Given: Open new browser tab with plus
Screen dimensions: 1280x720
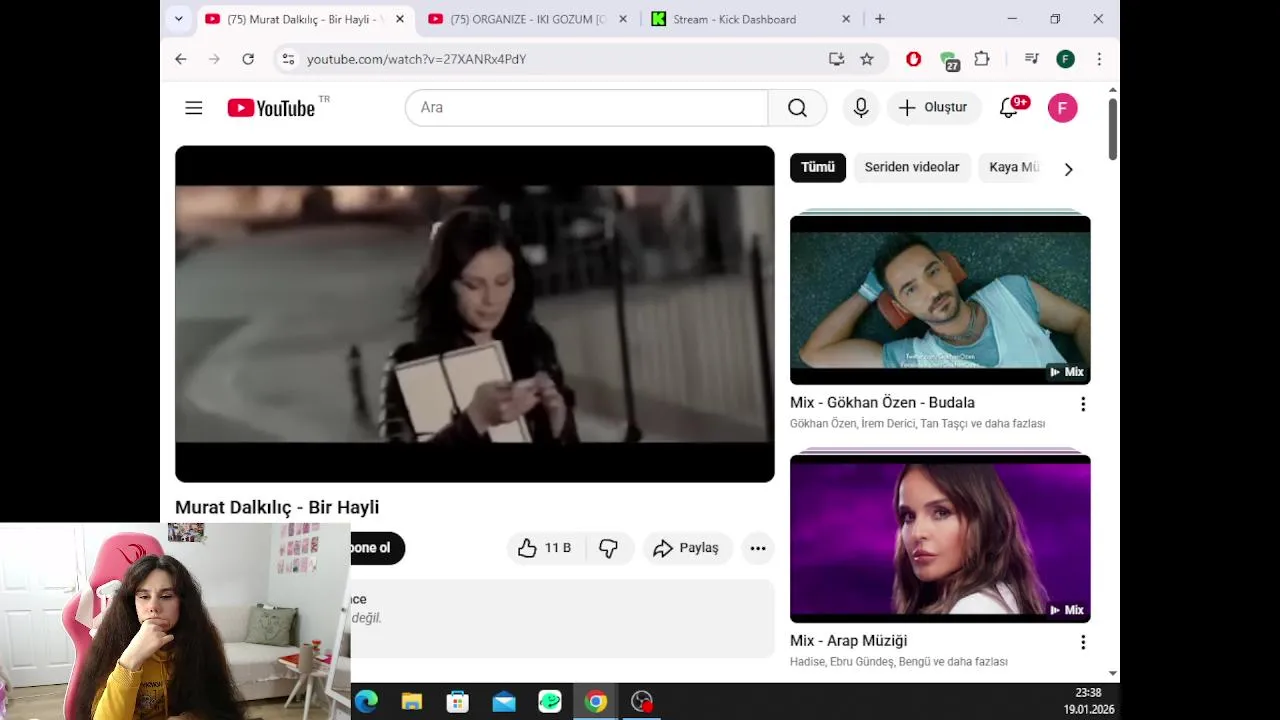Looking at the screenshot, I should click(880, 19).
